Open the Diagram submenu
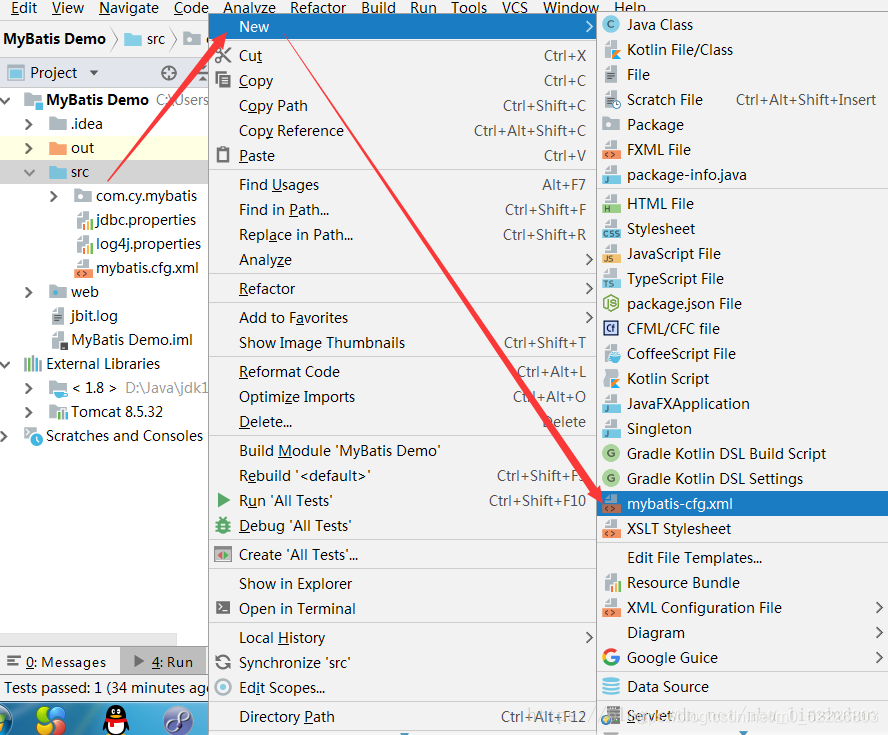This screenshot has width=888, height=735. [x=742, y=633]
